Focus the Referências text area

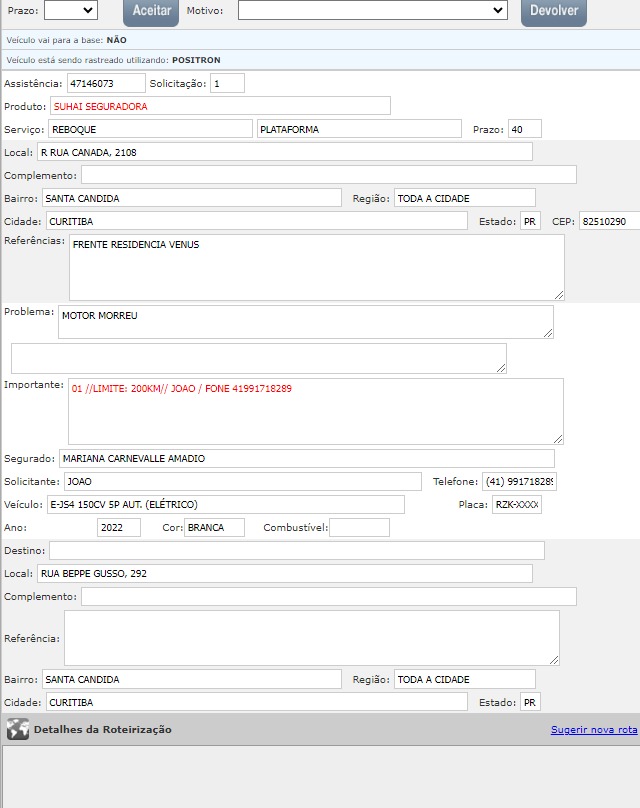coord(316,267)
